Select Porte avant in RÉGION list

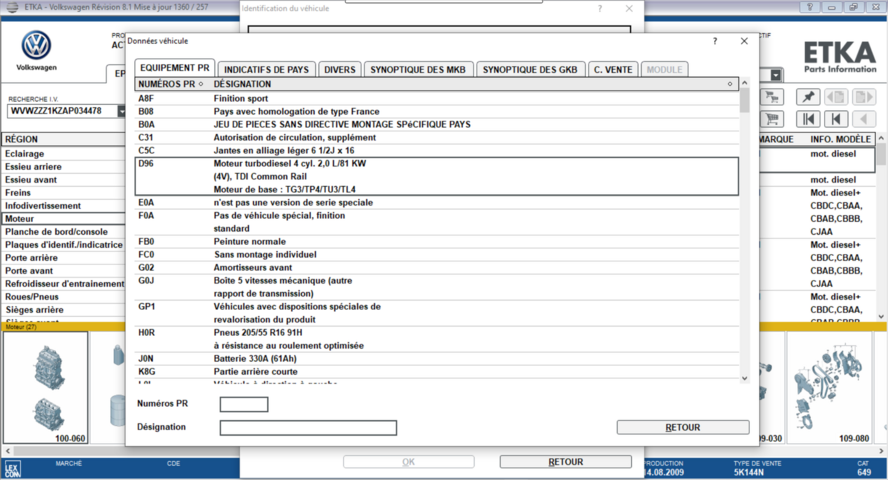[63, 271]
